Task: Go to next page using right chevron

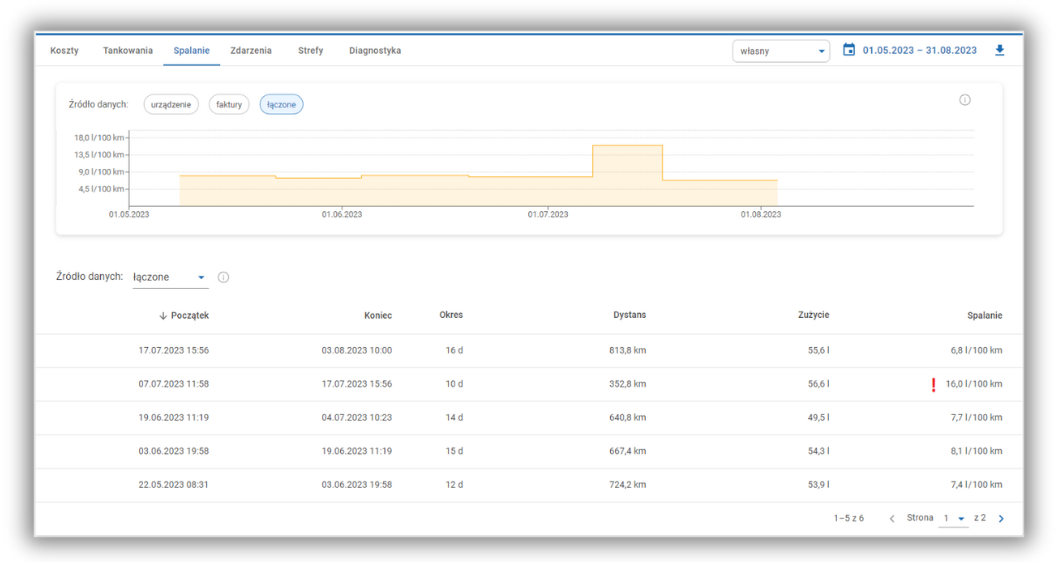Action: click(1001, 519)
